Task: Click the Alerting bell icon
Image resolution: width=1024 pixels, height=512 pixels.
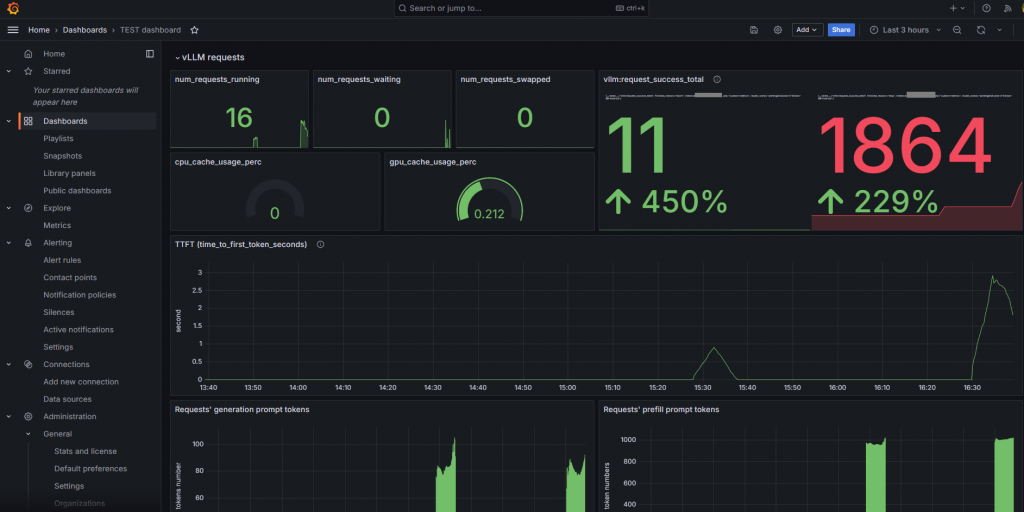Action: coord(28,243)
